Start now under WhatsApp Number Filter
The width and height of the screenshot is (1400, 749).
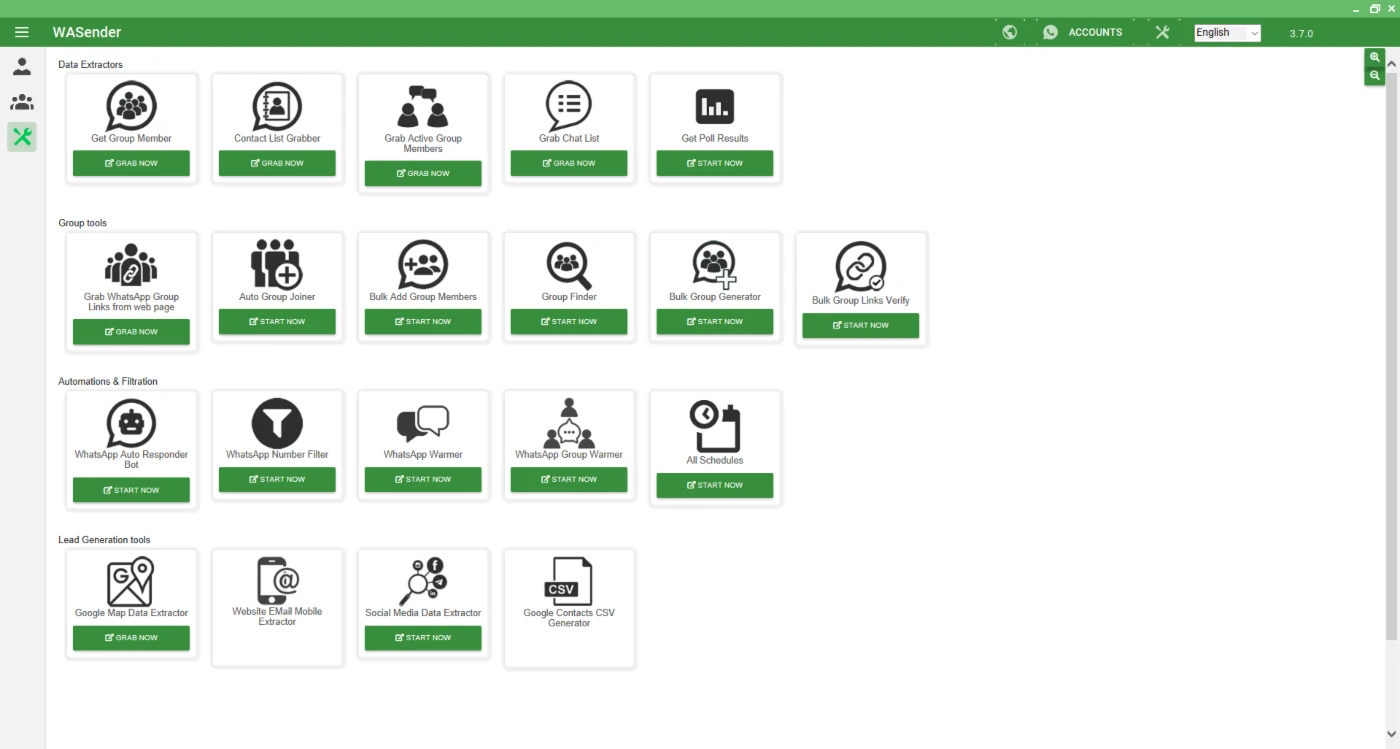(x=277, y=479)
